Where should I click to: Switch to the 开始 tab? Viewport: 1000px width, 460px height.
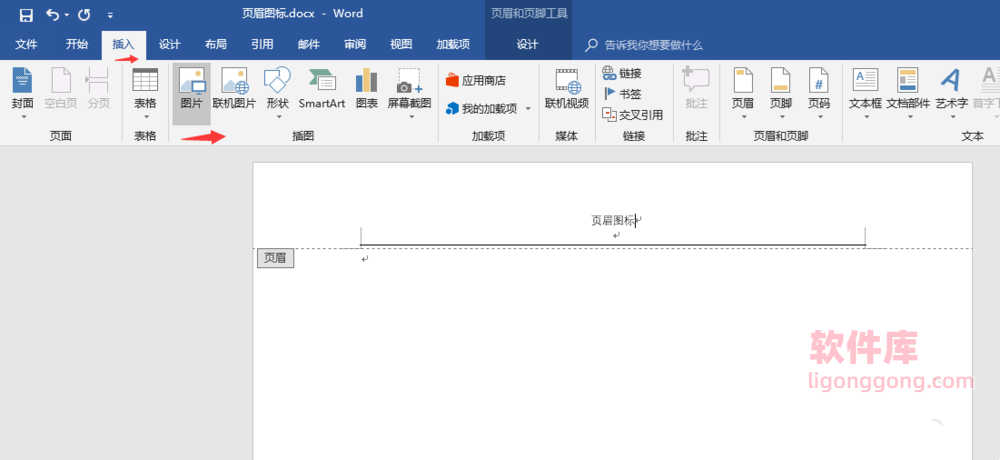pyautogui.click(x=77, y=45)
